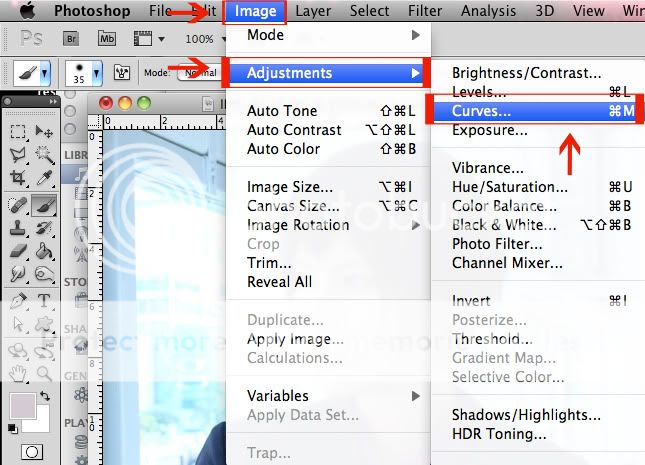Open the blending Mode Normal dropdown
645x465 pixels.
200,73
